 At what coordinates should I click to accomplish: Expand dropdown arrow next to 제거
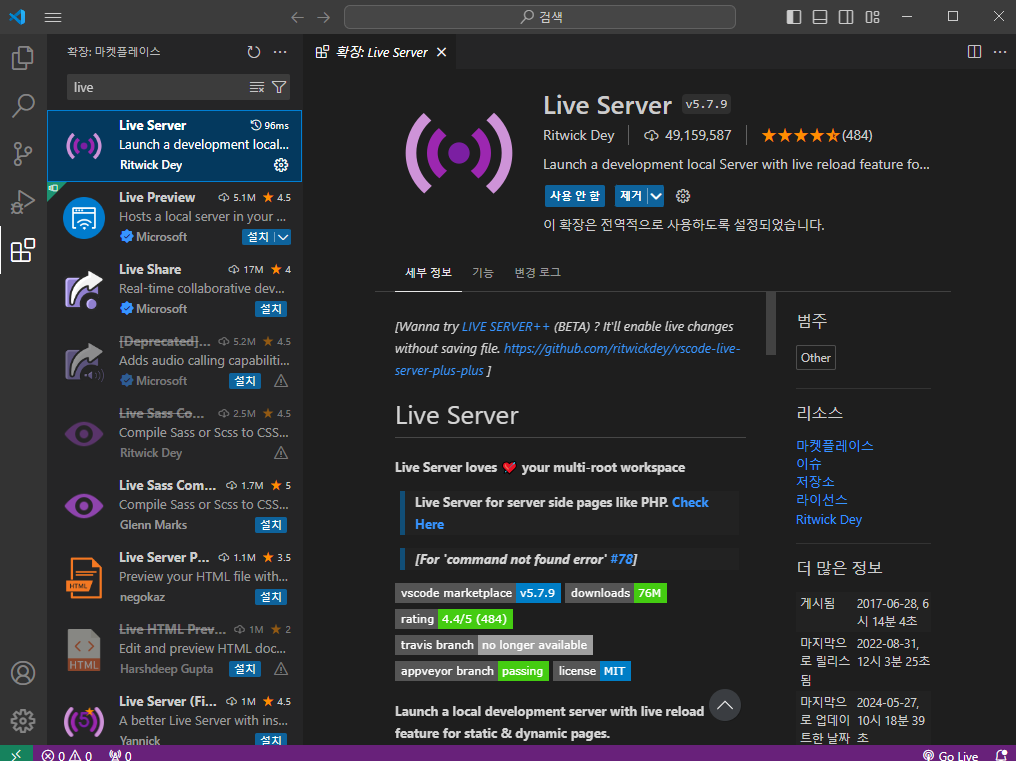pyautogui.click(x=656, y=196)
